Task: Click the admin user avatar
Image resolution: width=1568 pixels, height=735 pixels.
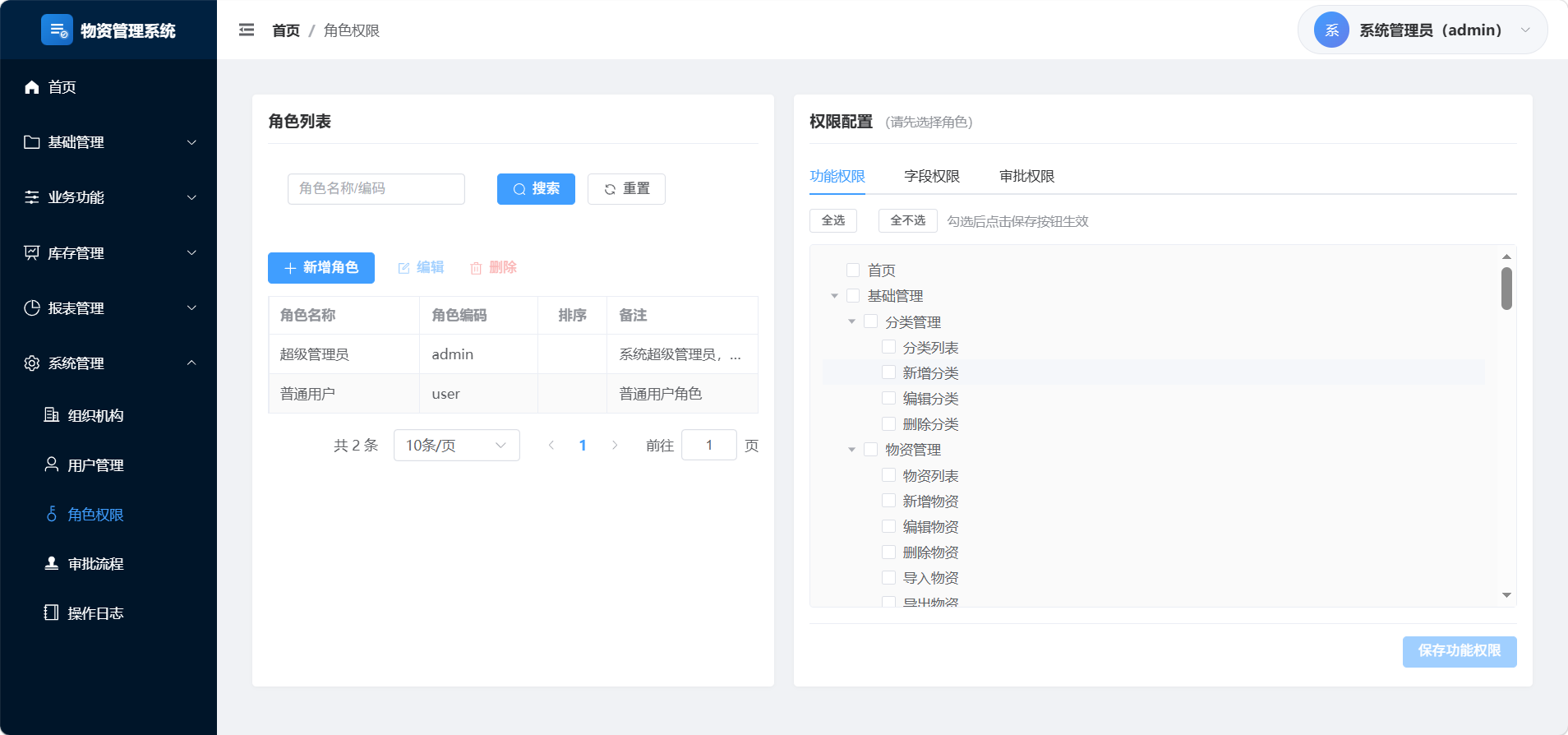Action: tap(1331, 30)
